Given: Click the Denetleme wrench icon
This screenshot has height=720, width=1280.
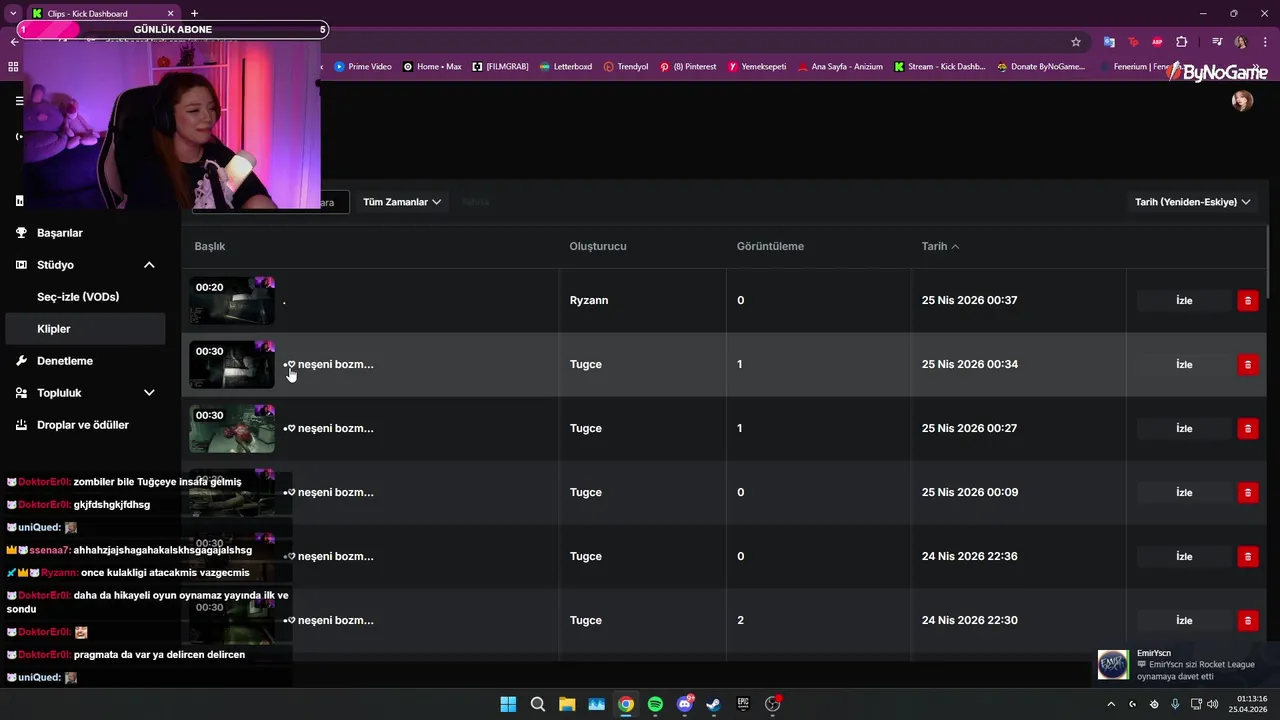Looking at the screenshot, I should (21, 361).
